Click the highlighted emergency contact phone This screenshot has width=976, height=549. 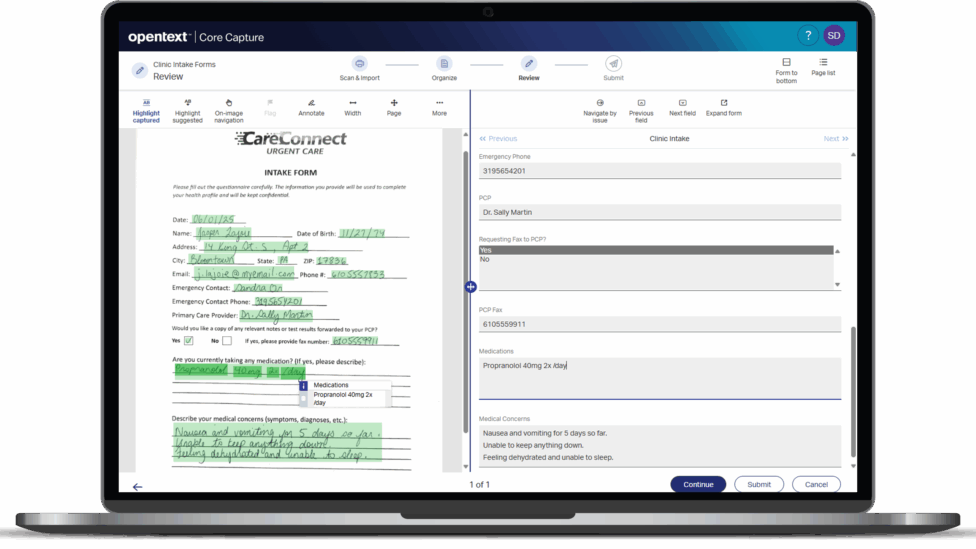click(x=278, y=301)
